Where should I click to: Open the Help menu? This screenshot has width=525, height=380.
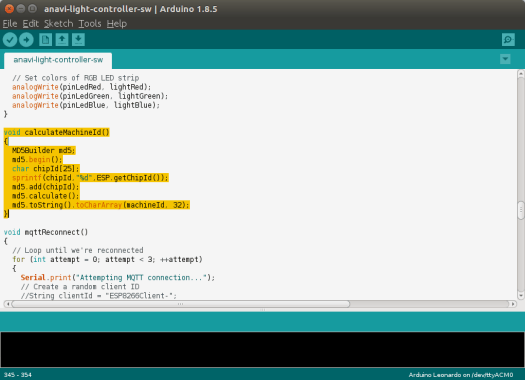click(x=117, y=24)
